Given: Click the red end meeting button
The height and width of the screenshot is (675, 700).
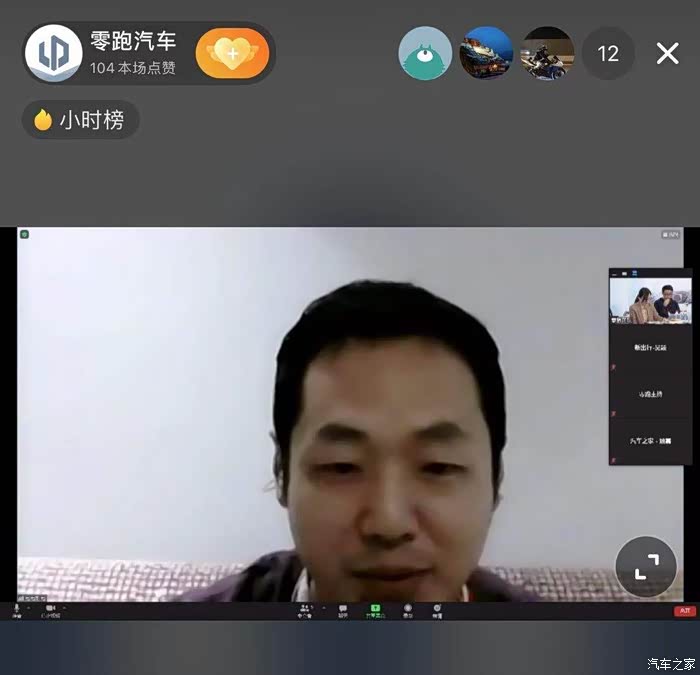Looking at the screenshot, I should 685,611.
